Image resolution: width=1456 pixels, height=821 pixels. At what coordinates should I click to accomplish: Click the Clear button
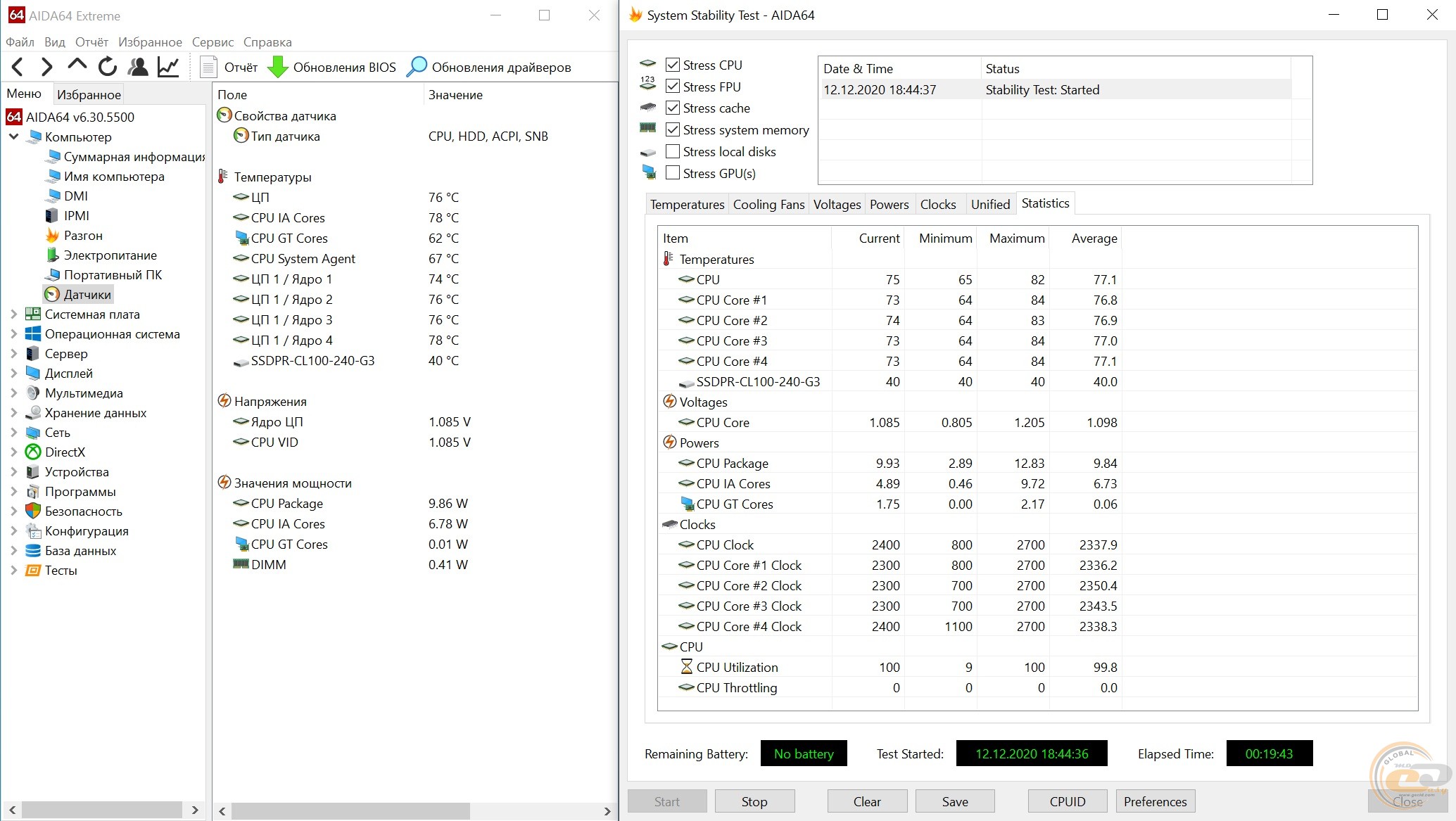coord(867,801)
